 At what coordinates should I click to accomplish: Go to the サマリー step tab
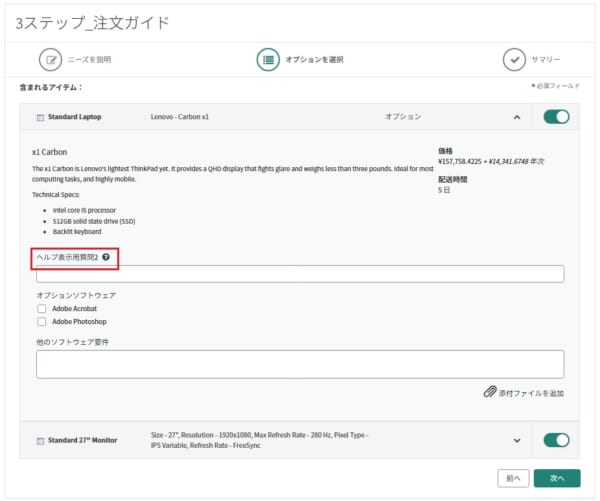546,60
